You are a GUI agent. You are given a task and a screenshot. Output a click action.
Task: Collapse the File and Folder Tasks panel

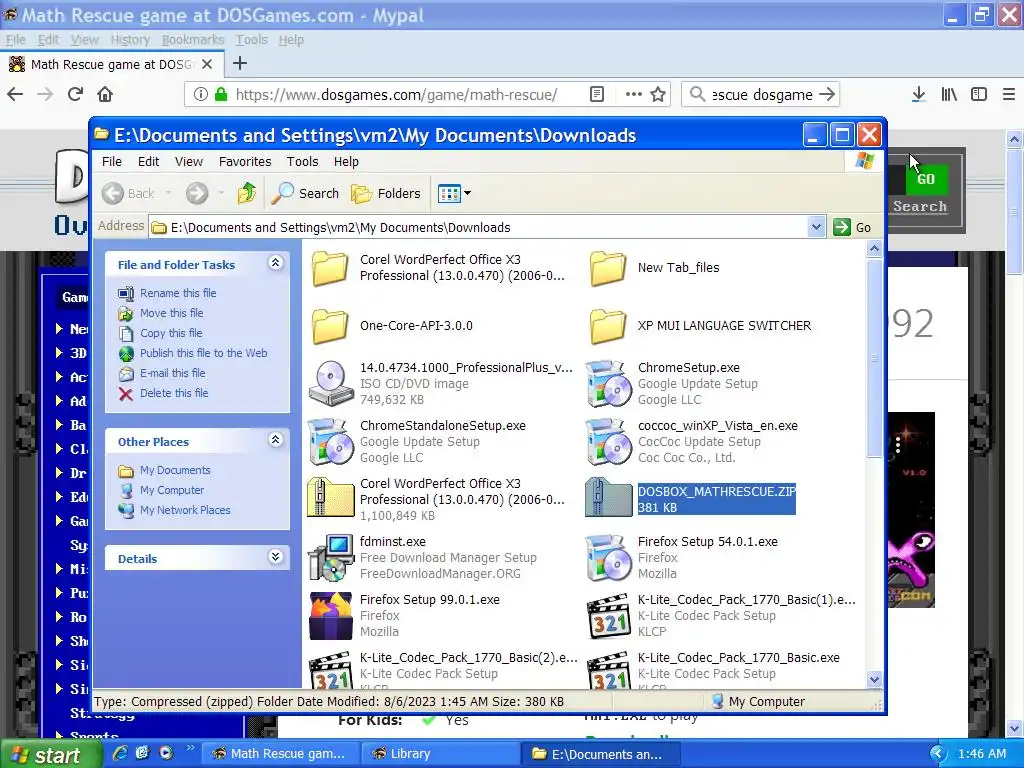click(276, 263)
